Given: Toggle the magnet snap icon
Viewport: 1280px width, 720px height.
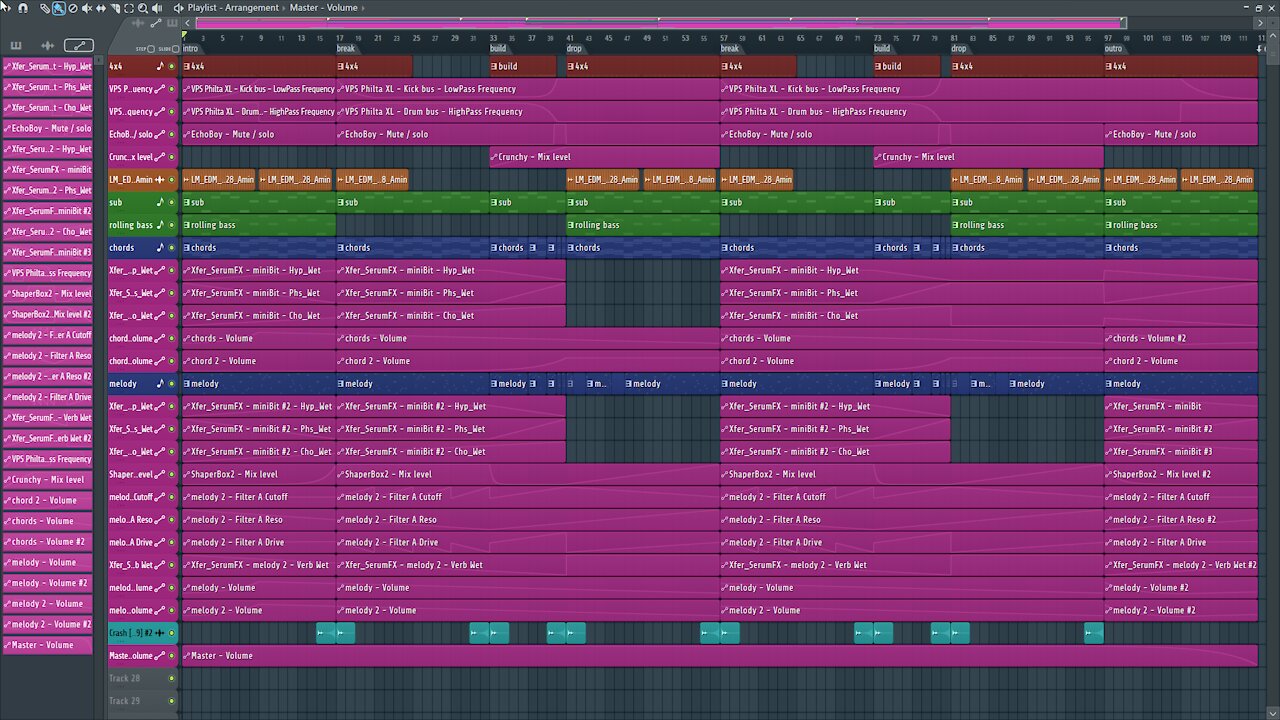Looking at the screenshot, I should coord(22,7).
